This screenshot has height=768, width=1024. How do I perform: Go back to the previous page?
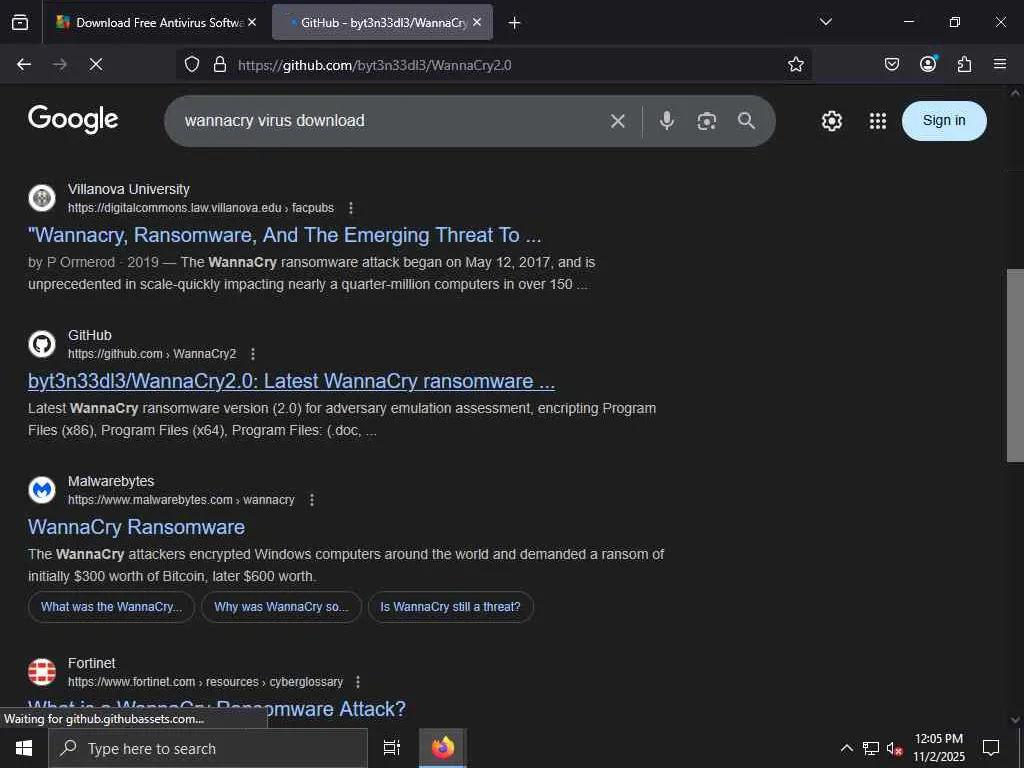tap(24, 64)
